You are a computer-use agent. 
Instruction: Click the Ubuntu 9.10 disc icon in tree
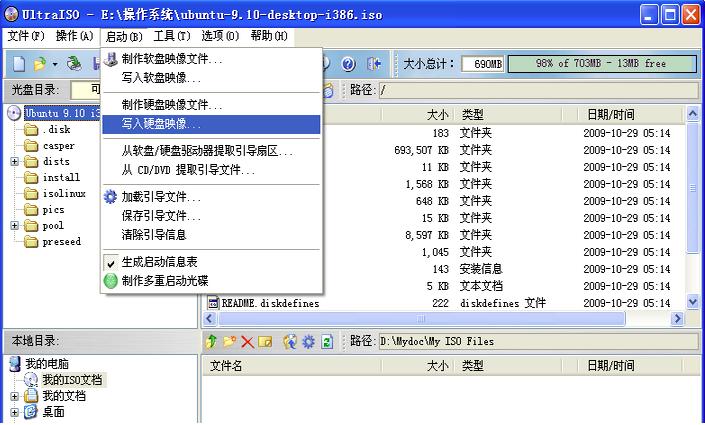[14, 113]
